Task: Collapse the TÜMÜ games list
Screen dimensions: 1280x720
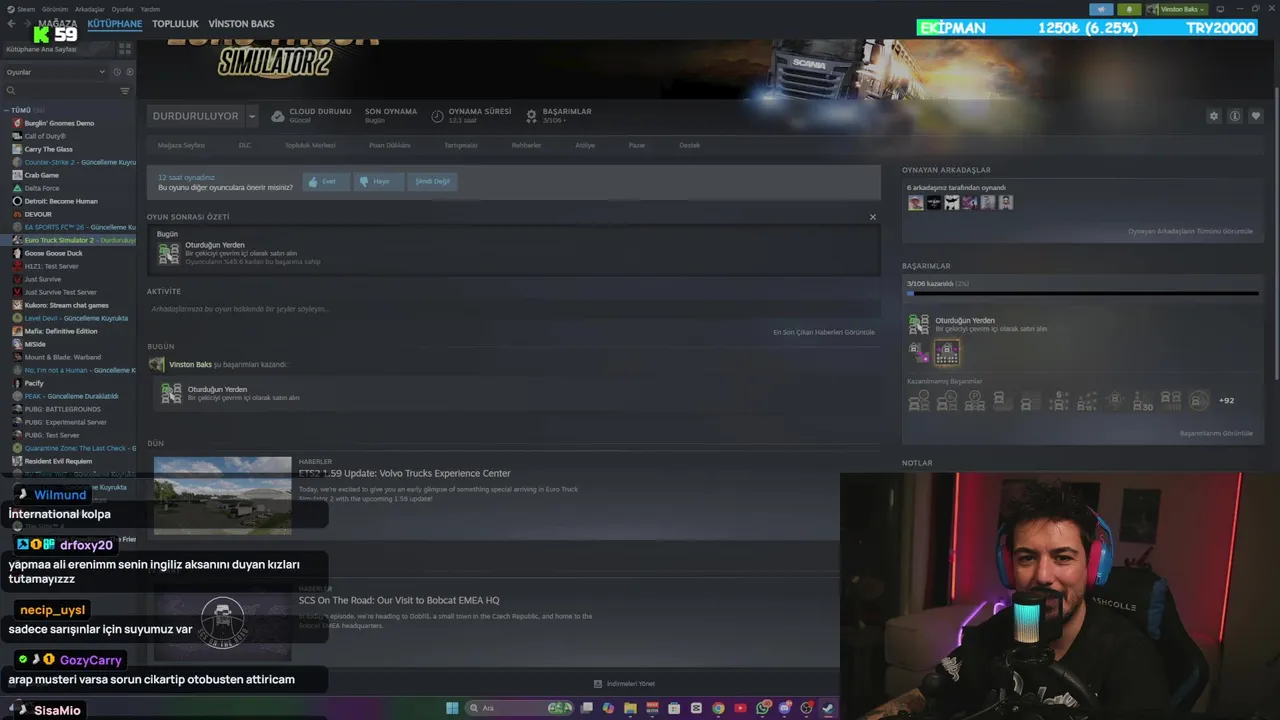Action: tap(7, 110)
